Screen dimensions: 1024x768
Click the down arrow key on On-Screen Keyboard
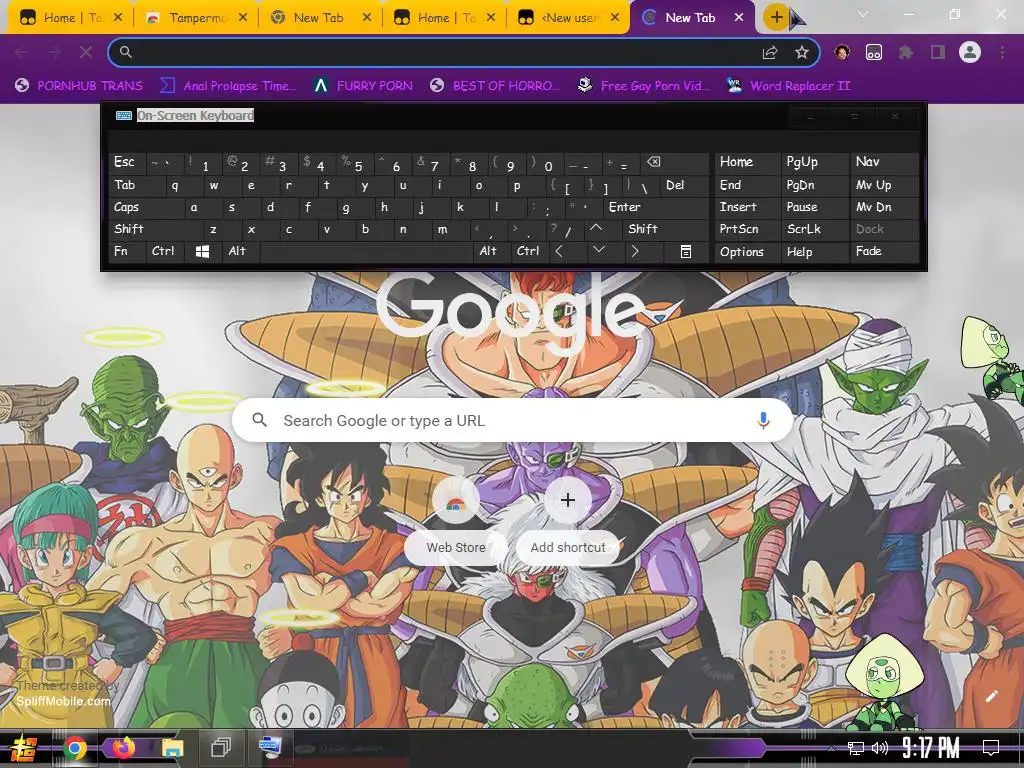click(598, 251)
